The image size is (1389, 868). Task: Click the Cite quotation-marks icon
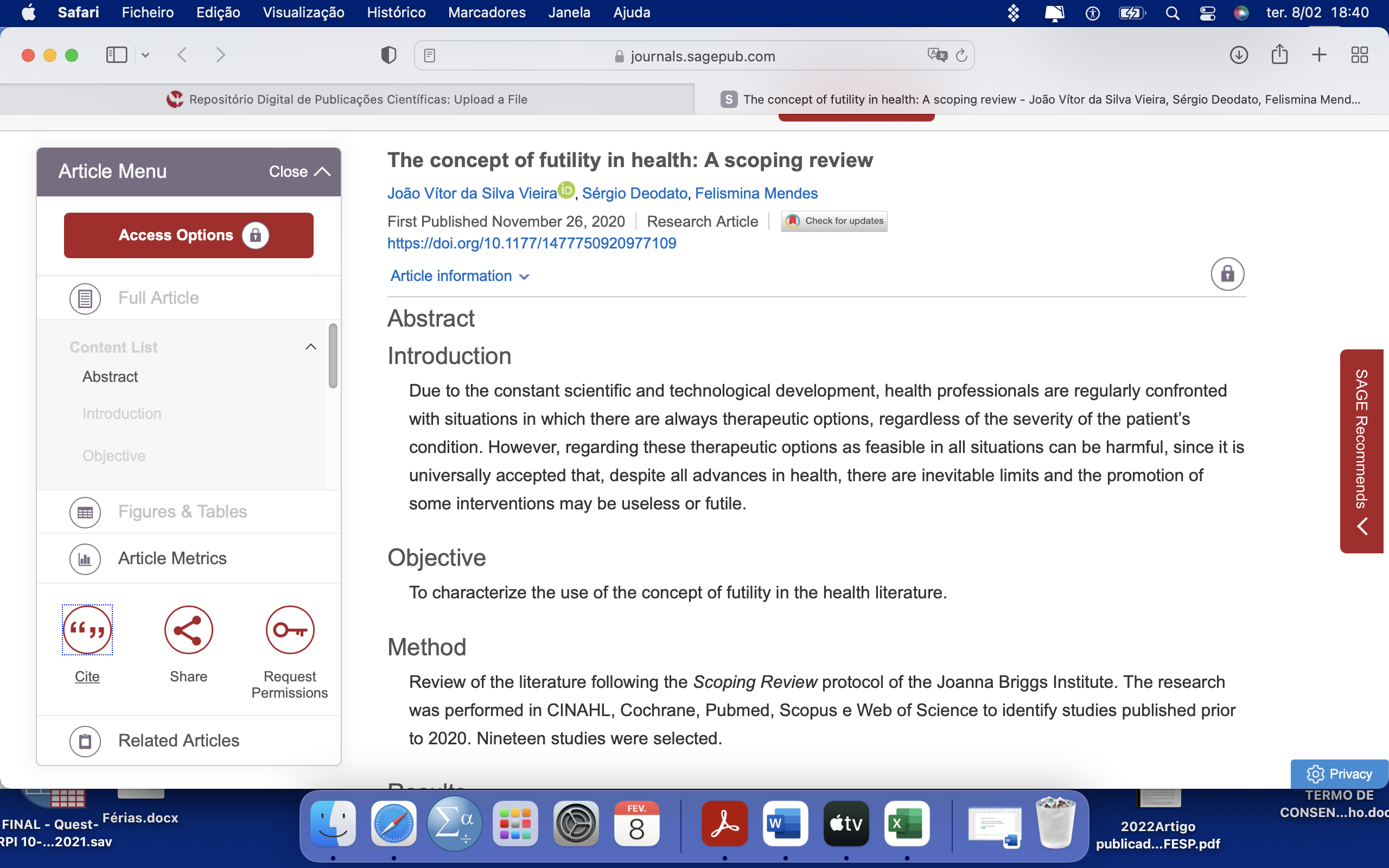pos(87,630)
